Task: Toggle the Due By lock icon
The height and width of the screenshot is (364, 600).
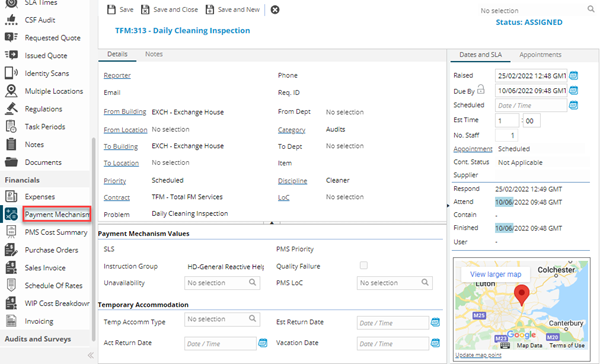Action: pos(481,89)
